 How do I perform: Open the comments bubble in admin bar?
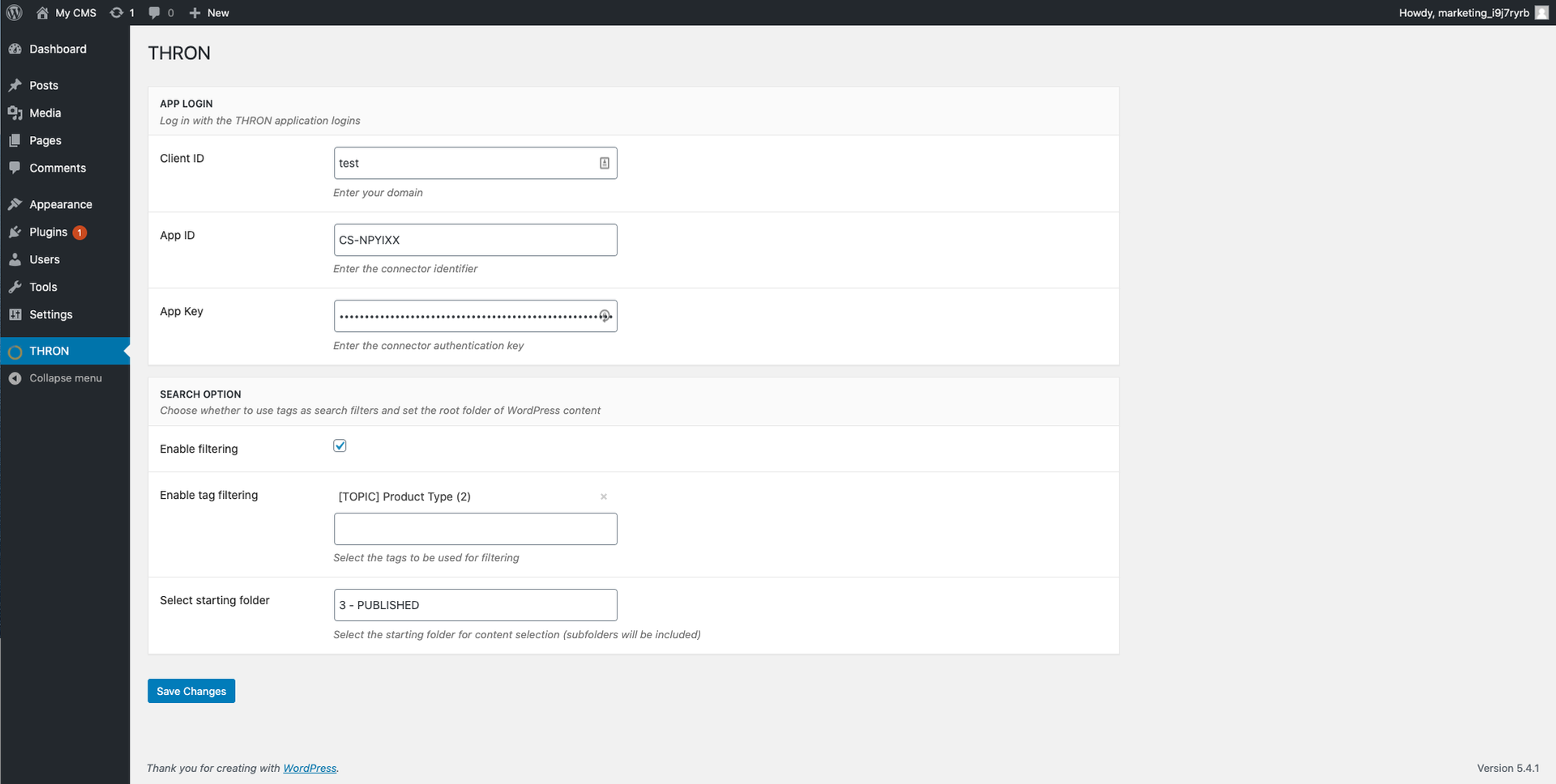[x=154, y=13]
